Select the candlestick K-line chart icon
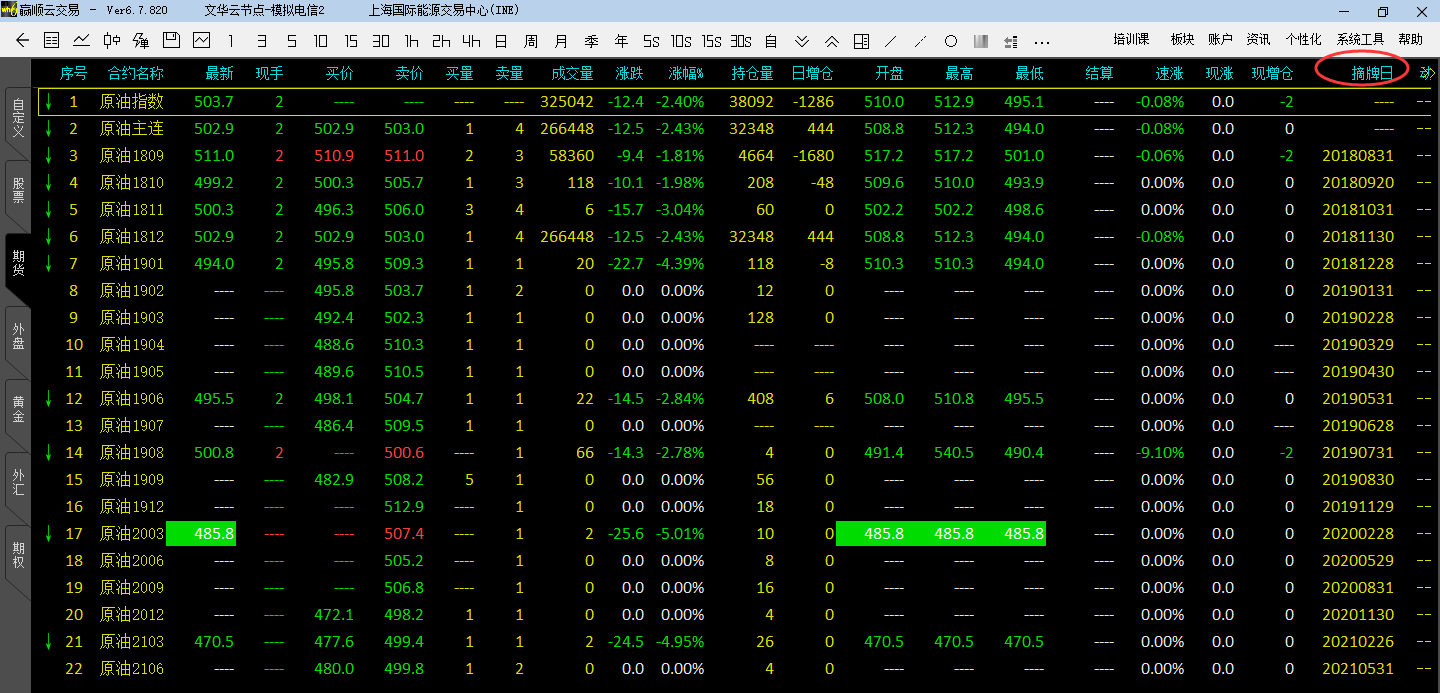This screenshot has height=693, width=1440. [x=111, y=41]
